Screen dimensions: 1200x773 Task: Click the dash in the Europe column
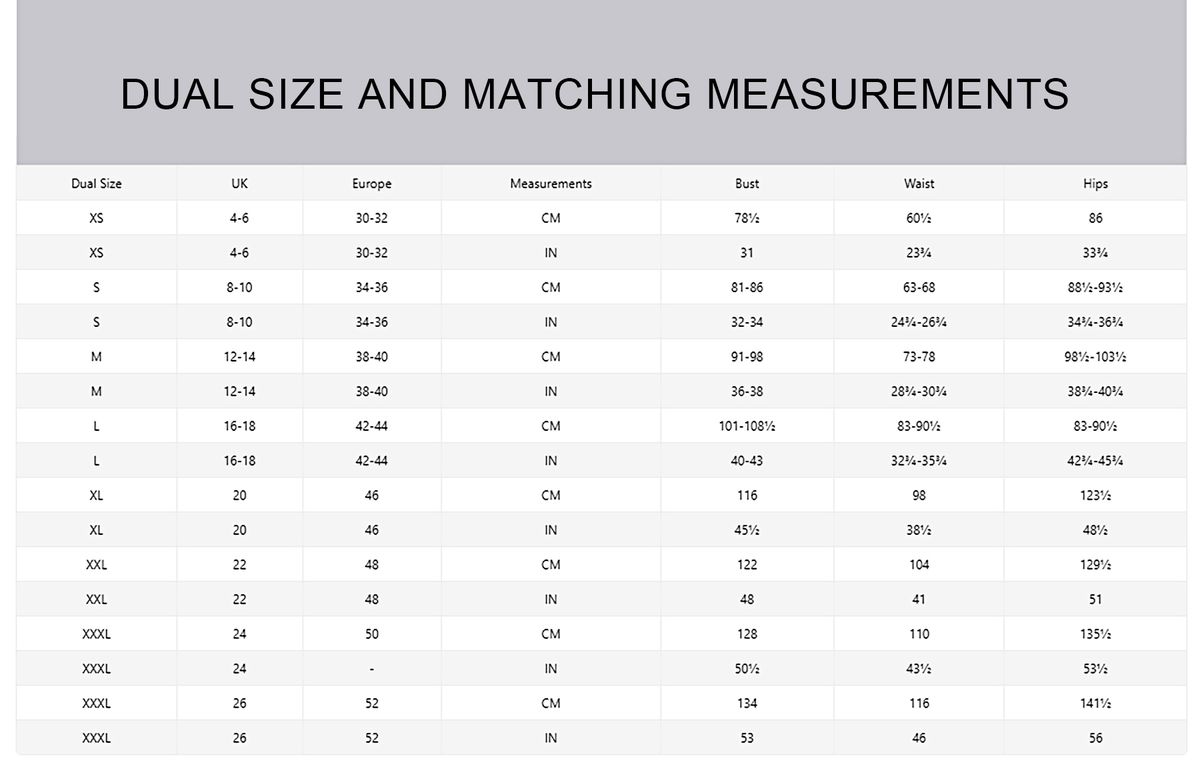(371, 669)
